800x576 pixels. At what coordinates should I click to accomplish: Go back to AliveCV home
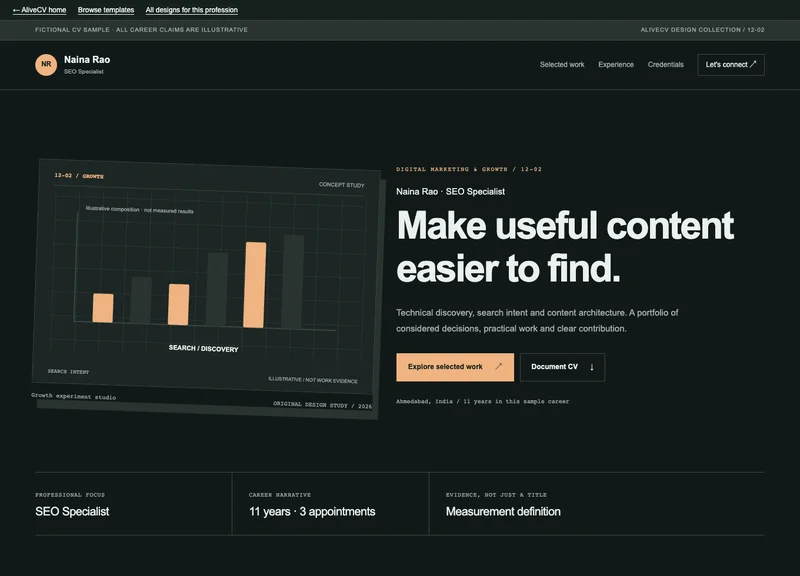(39, 10)
